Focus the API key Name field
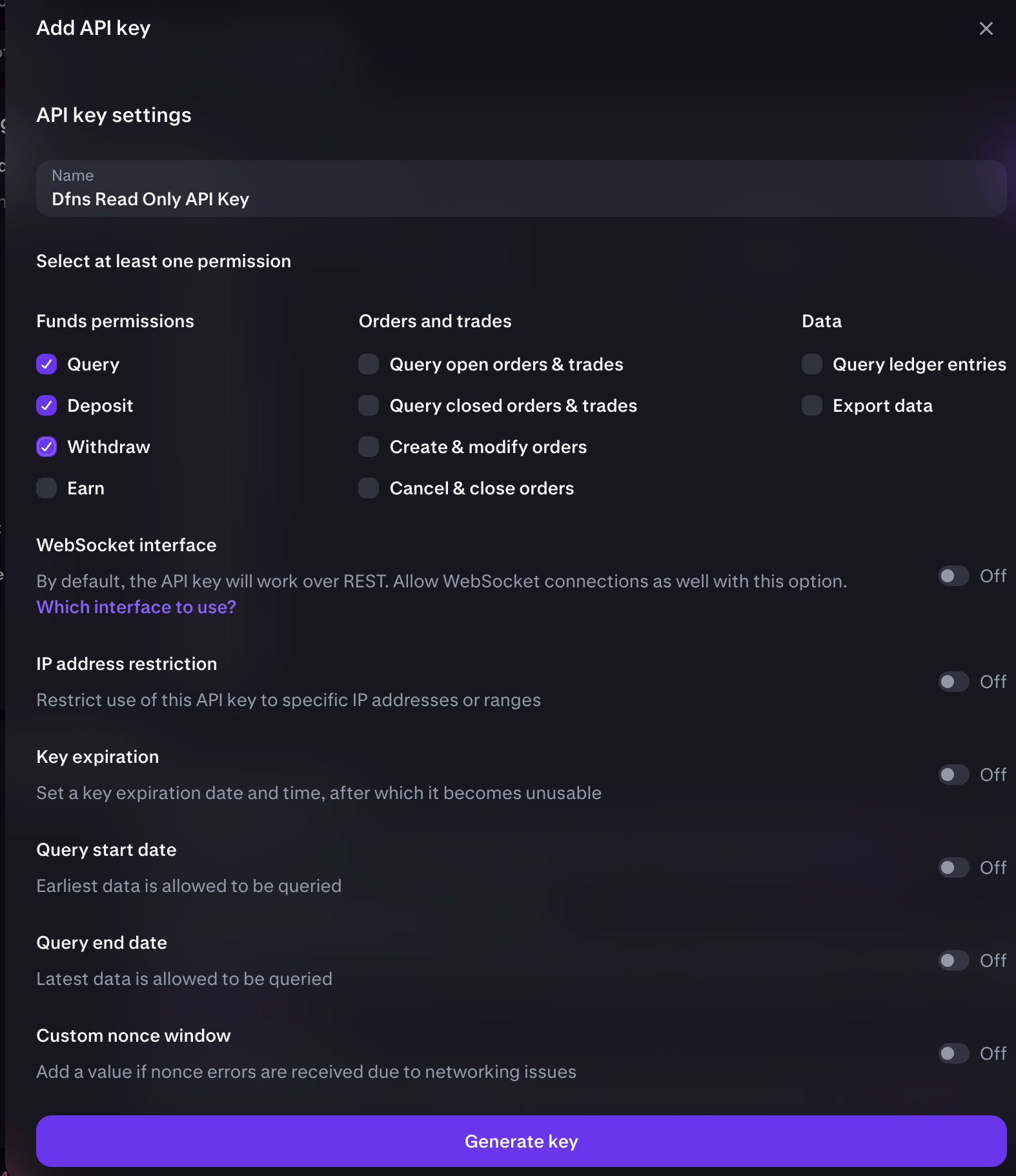Viewport: 1016px width, 1176px height. point(521,188)
